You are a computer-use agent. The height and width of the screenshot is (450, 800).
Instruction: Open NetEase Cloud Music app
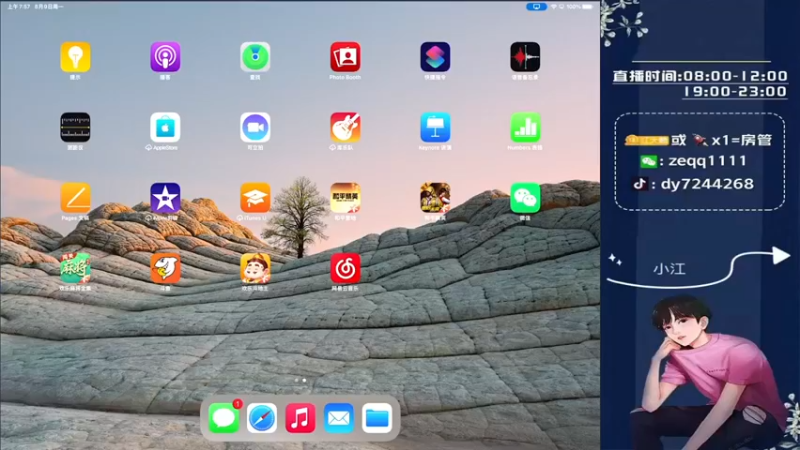345,268
